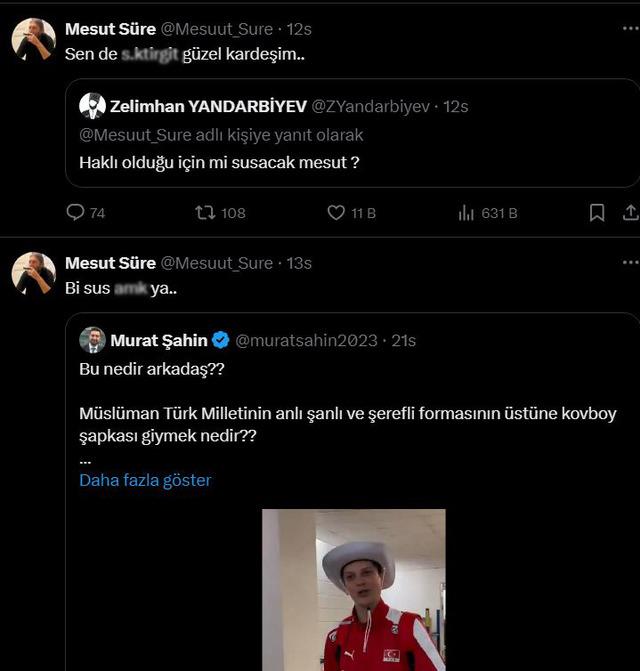This screenshot has height=671, width=640.
Task: Like the tweet with 11 B likes
Action: [337, 212]
